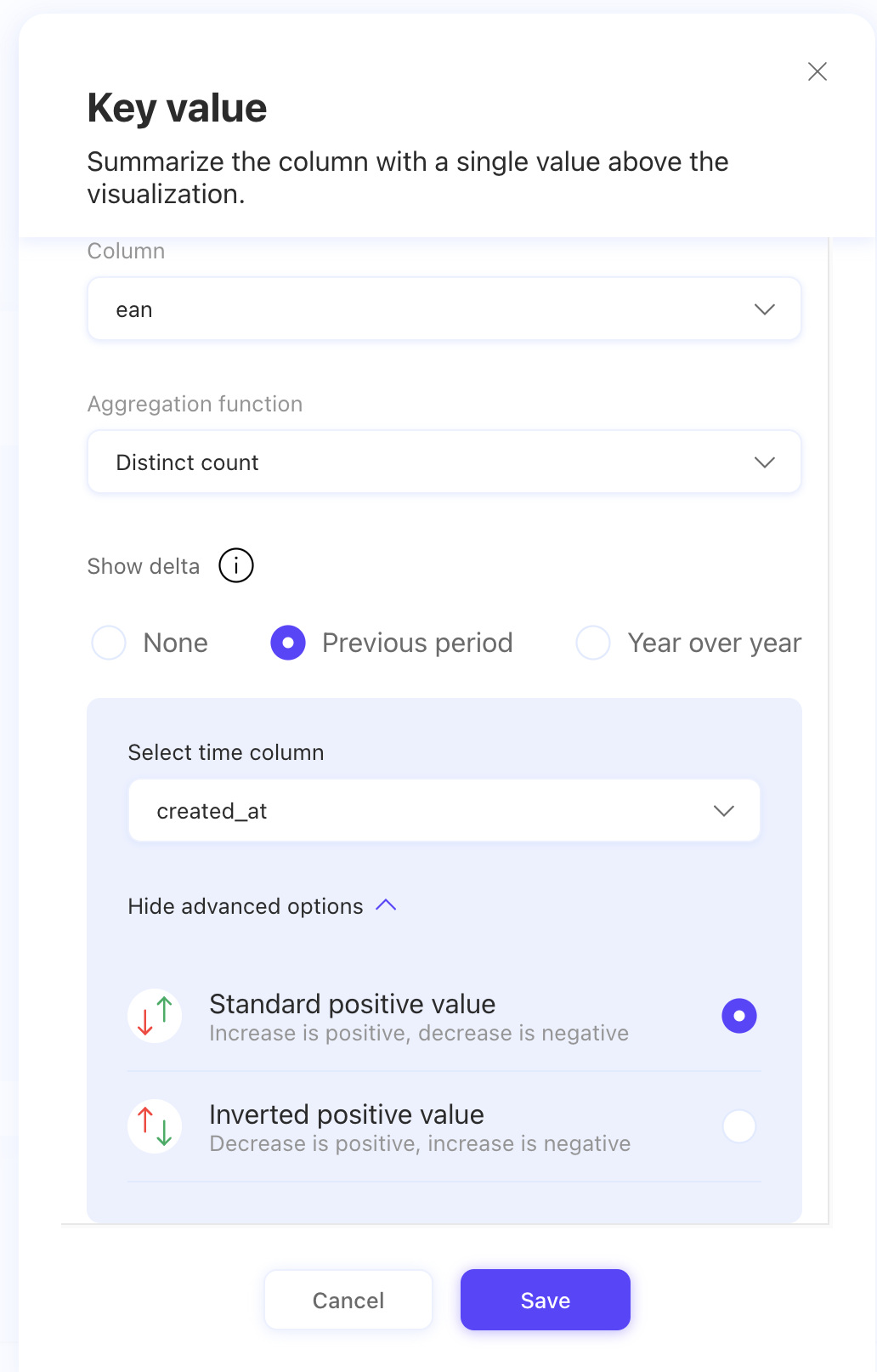Click chevron arrow in time column dropdown
The height and width of the screenshot is (1372, 877).
tap(724, 811)
